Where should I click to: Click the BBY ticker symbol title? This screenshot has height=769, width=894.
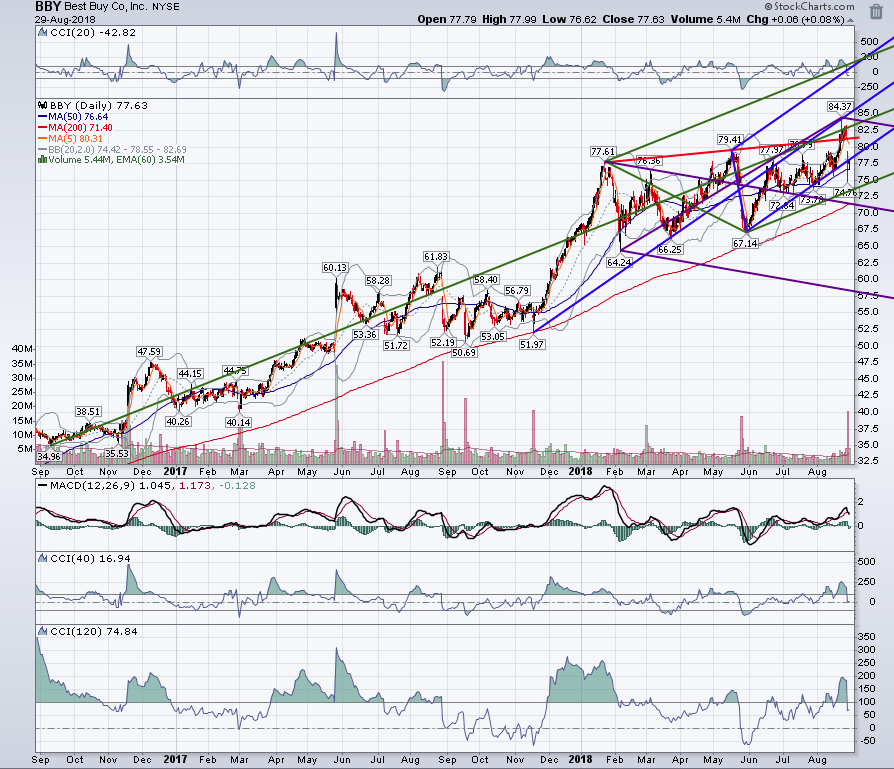point(48,7)
